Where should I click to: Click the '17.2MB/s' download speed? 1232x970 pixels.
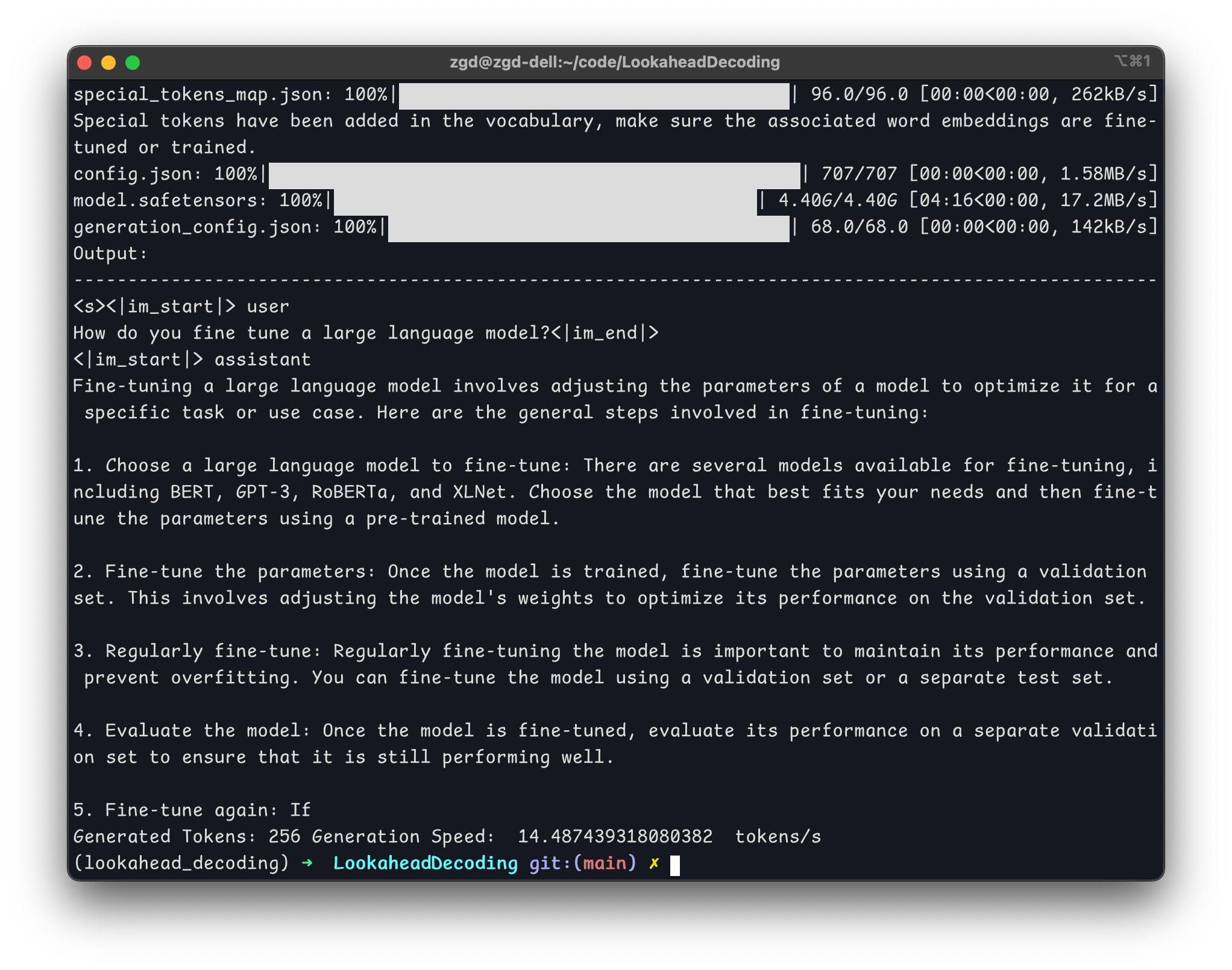[1104, 201]
